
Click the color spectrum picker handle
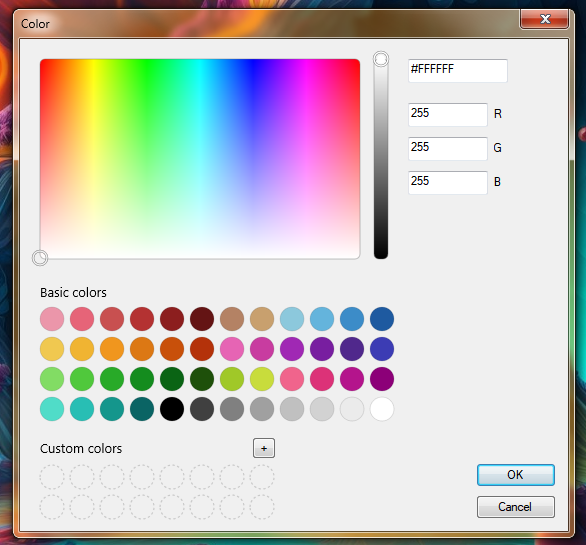(40, 258)
